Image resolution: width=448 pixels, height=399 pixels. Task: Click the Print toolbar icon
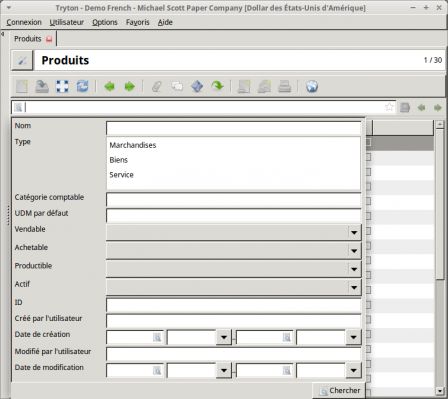point(285,87)
